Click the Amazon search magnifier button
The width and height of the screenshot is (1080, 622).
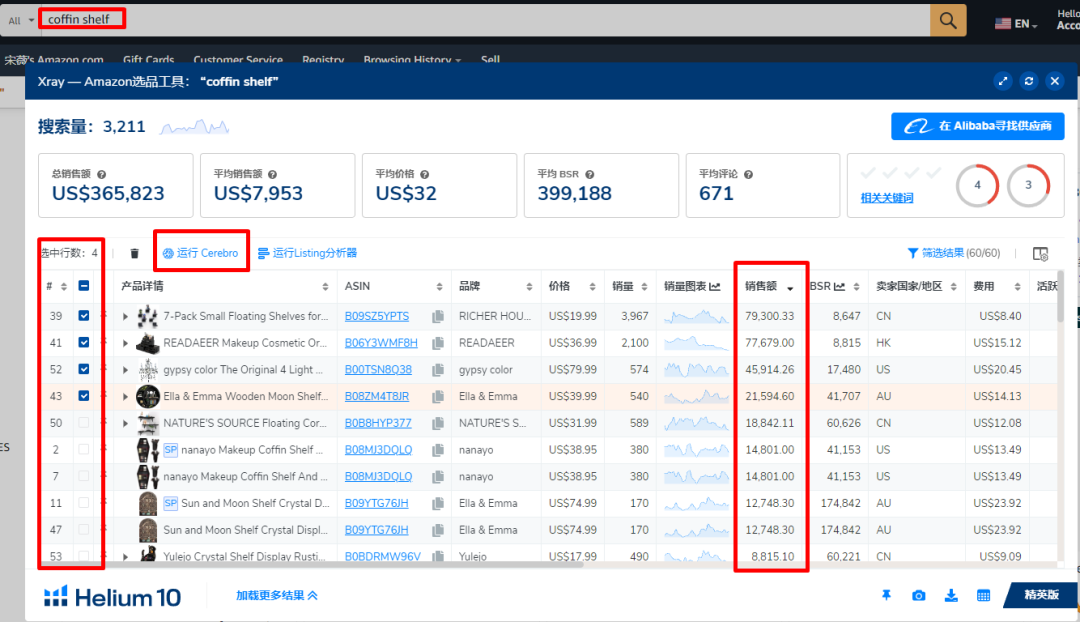click(x=948, y=19)
